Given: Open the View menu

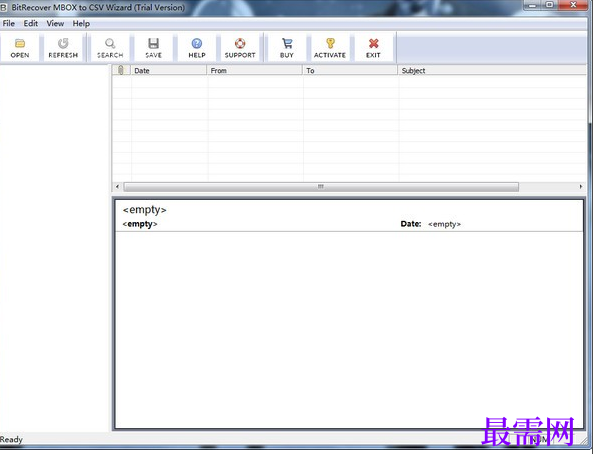Looking at the screenshot, I should (55, 23).
